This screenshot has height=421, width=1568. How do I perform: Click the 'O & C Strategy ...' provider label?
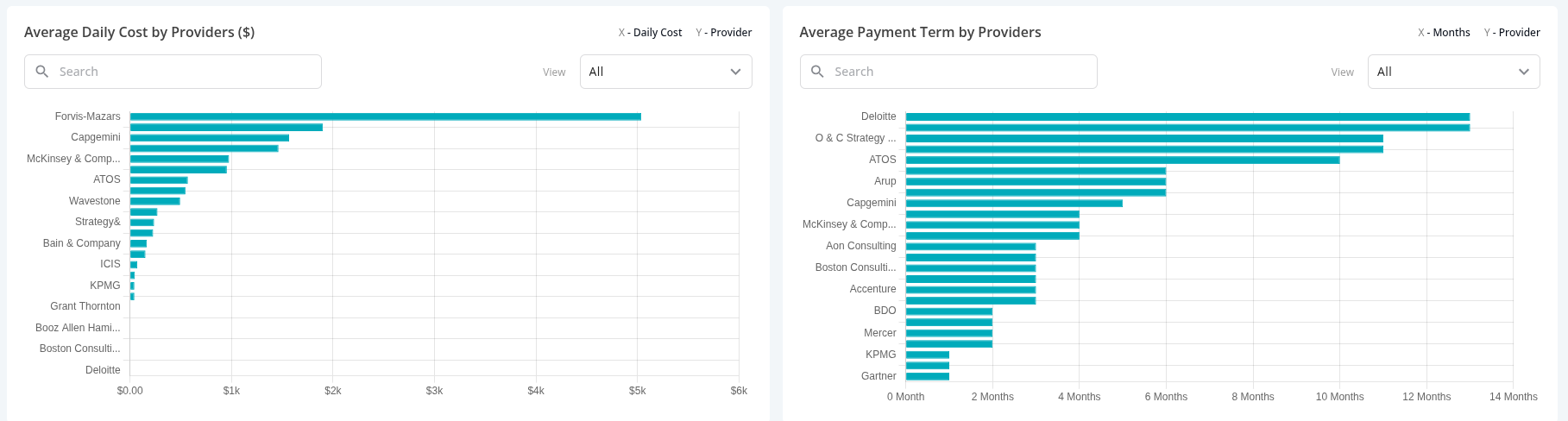(855, 138)
